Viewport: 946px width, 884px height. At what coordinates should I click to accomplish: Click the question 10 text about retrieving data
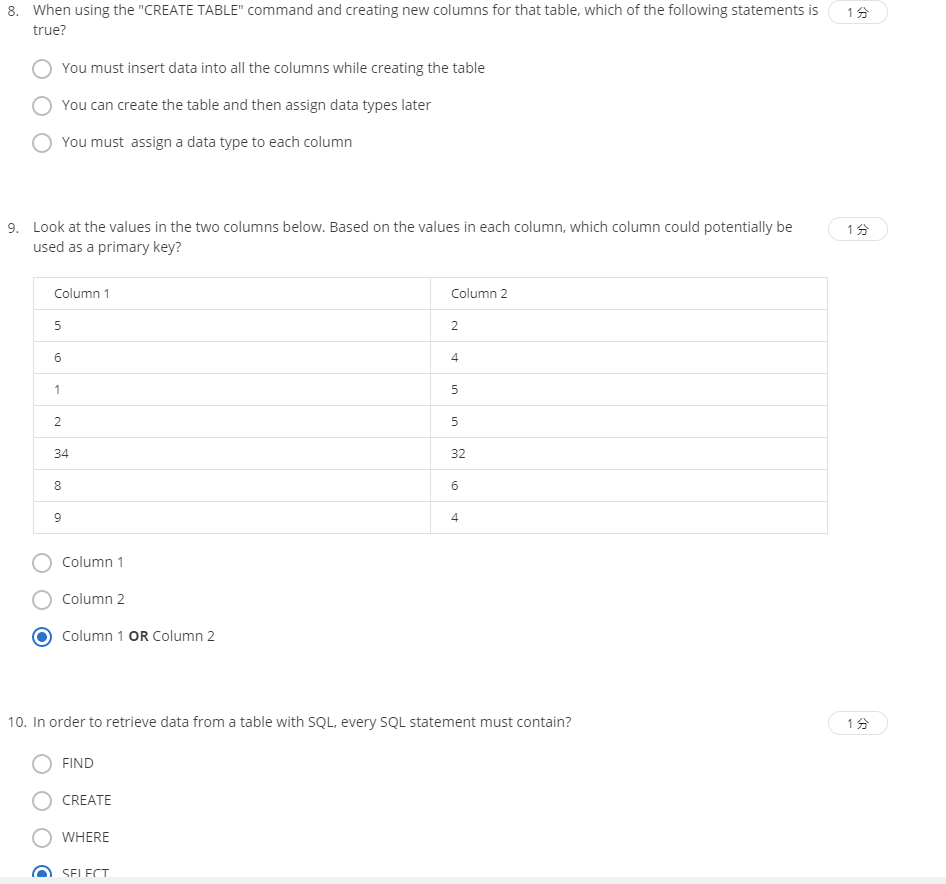(x=302, y=721)
